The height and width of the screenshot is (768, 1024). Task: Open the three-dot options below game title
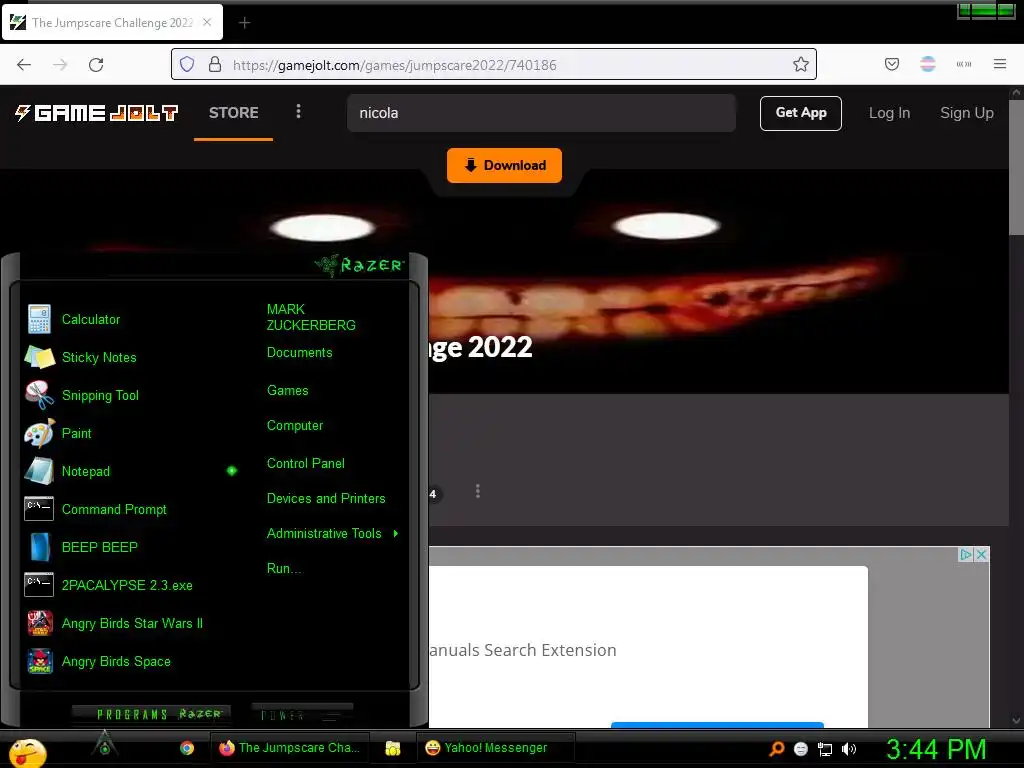coord(478,491)
